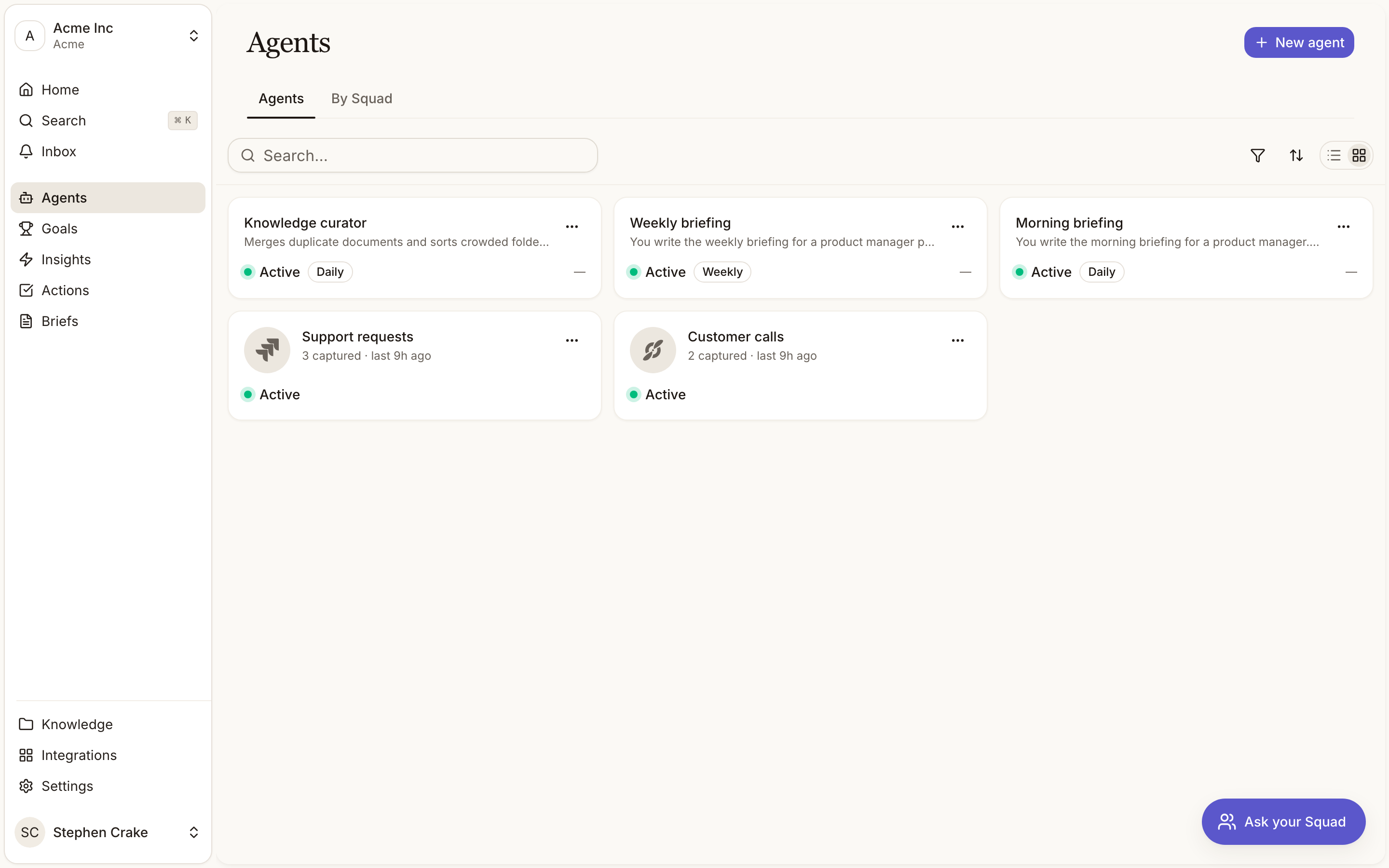Open the Support requests card title

click(357, 337)
